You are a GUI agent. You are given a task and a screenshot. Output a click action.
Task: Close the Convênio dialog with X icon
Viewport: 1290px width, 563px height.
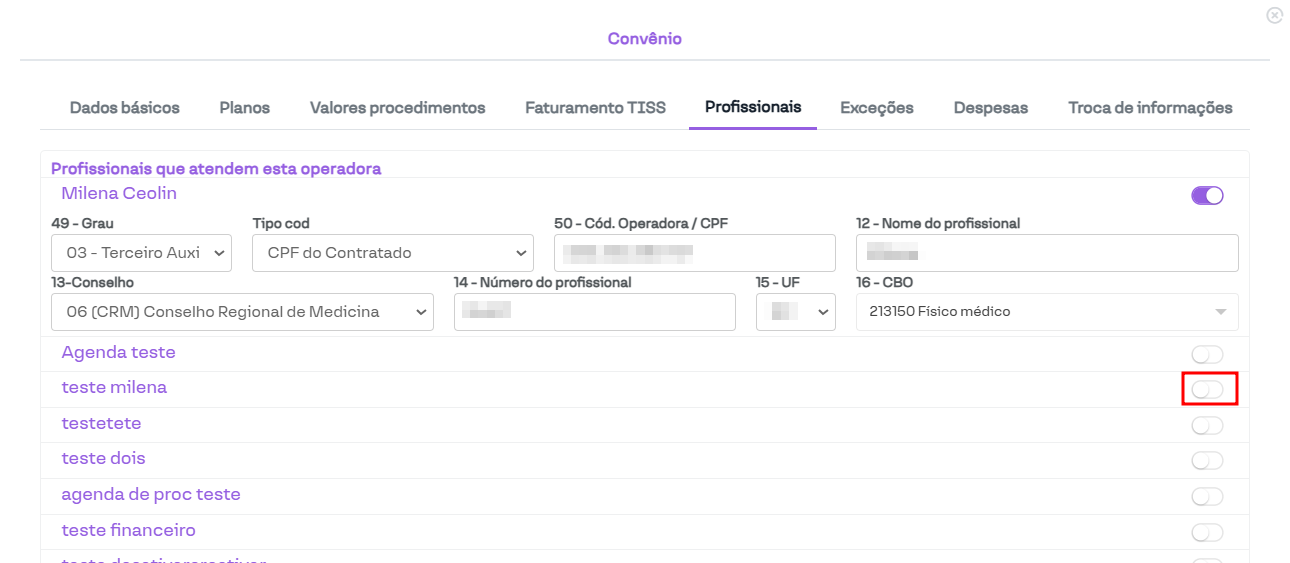1274,15
